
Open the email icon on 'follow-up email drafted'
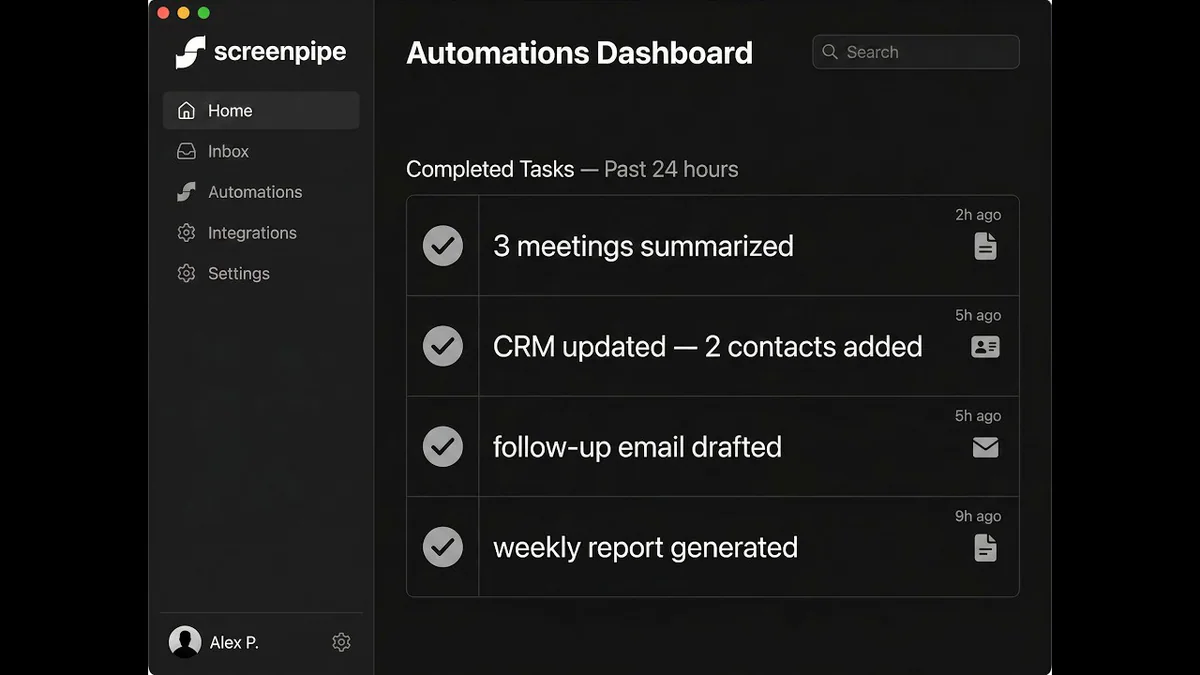click(x=985, y=447)
